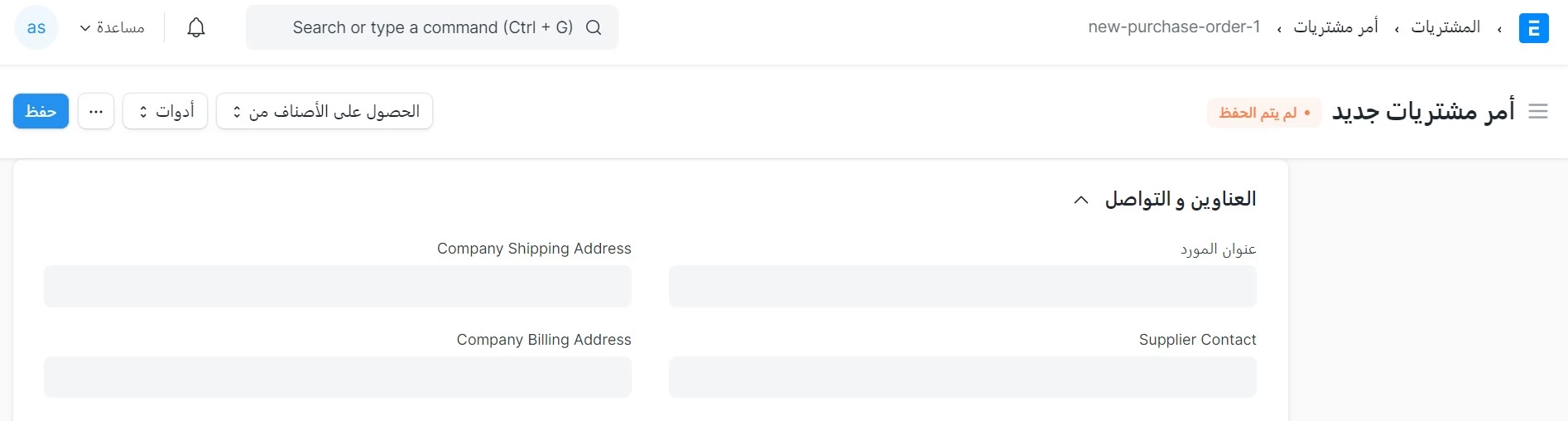This screenshot has height=421, width=1568.
Task: Click the Company Billing Address field
Action: (x=338, y=377)
